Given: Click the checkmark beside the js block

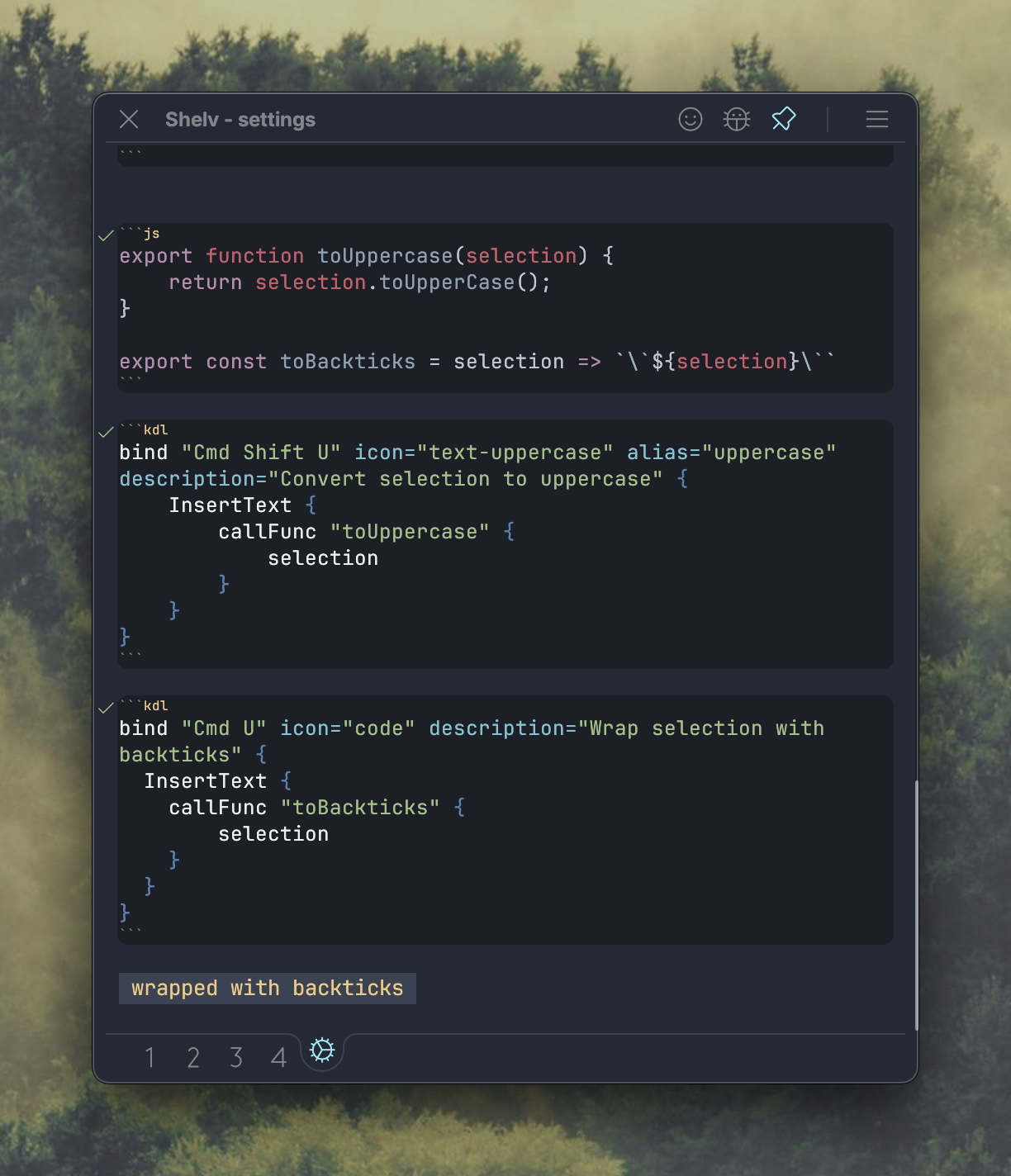Looking at the screenshot, I should [x=106, y=236].
